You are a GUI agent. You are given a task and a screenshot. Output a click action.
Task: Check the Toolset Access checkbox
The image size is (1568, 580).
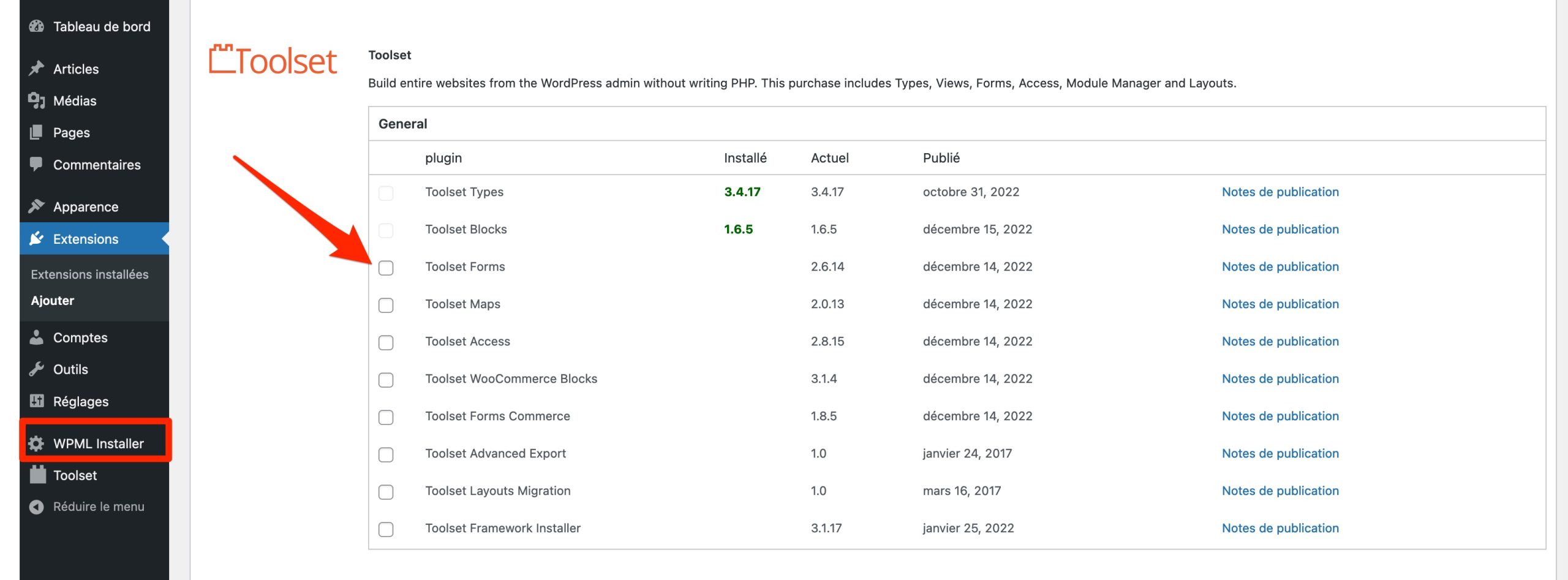tap(386, 342)
